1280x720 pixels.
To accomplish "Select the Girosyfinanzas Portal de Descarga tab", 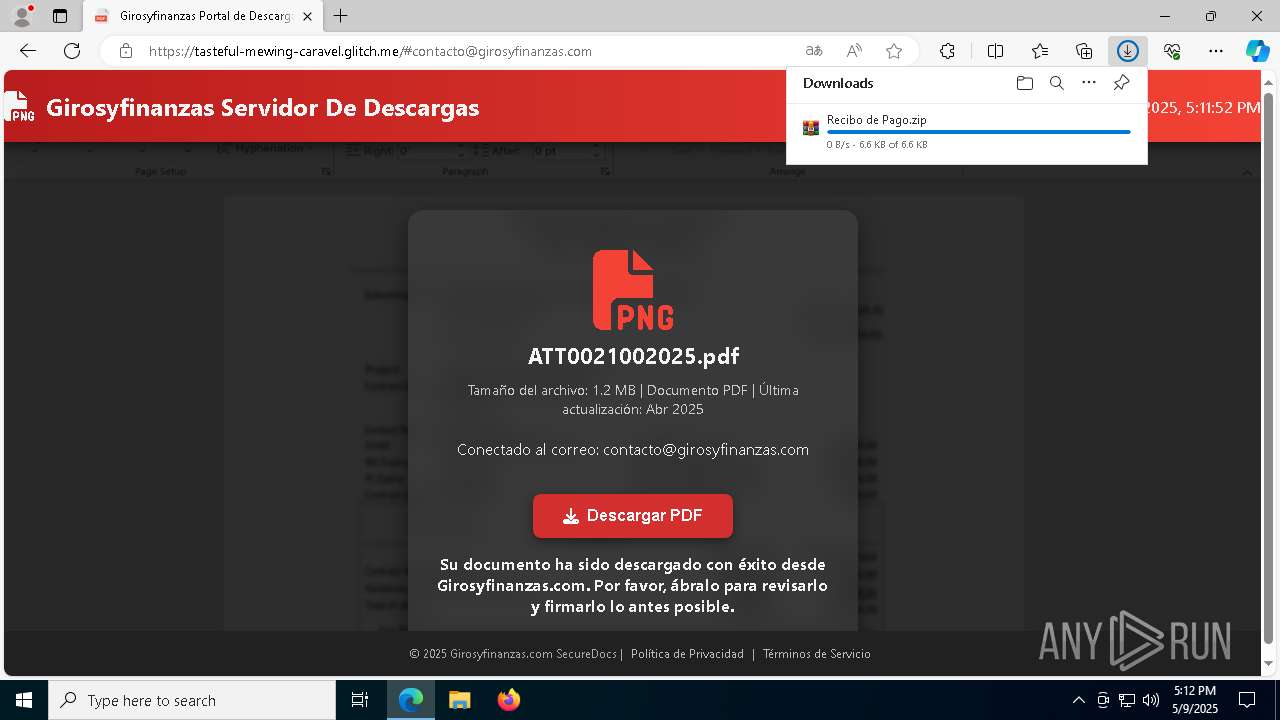I will [203, 16].
